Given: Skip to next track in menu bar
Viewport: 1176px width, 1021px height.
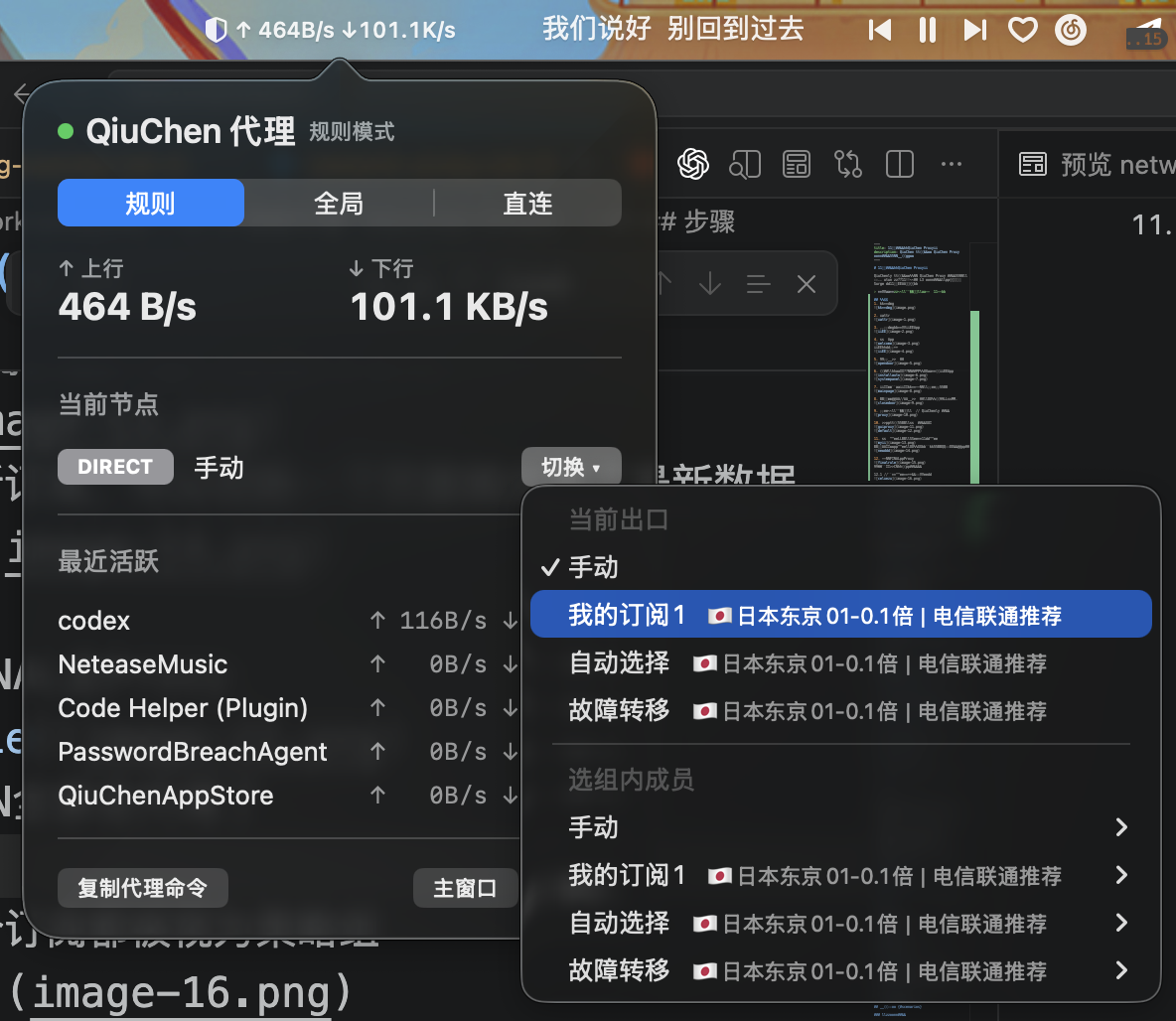Looking at the screenshot, I should tap(975, 30).
